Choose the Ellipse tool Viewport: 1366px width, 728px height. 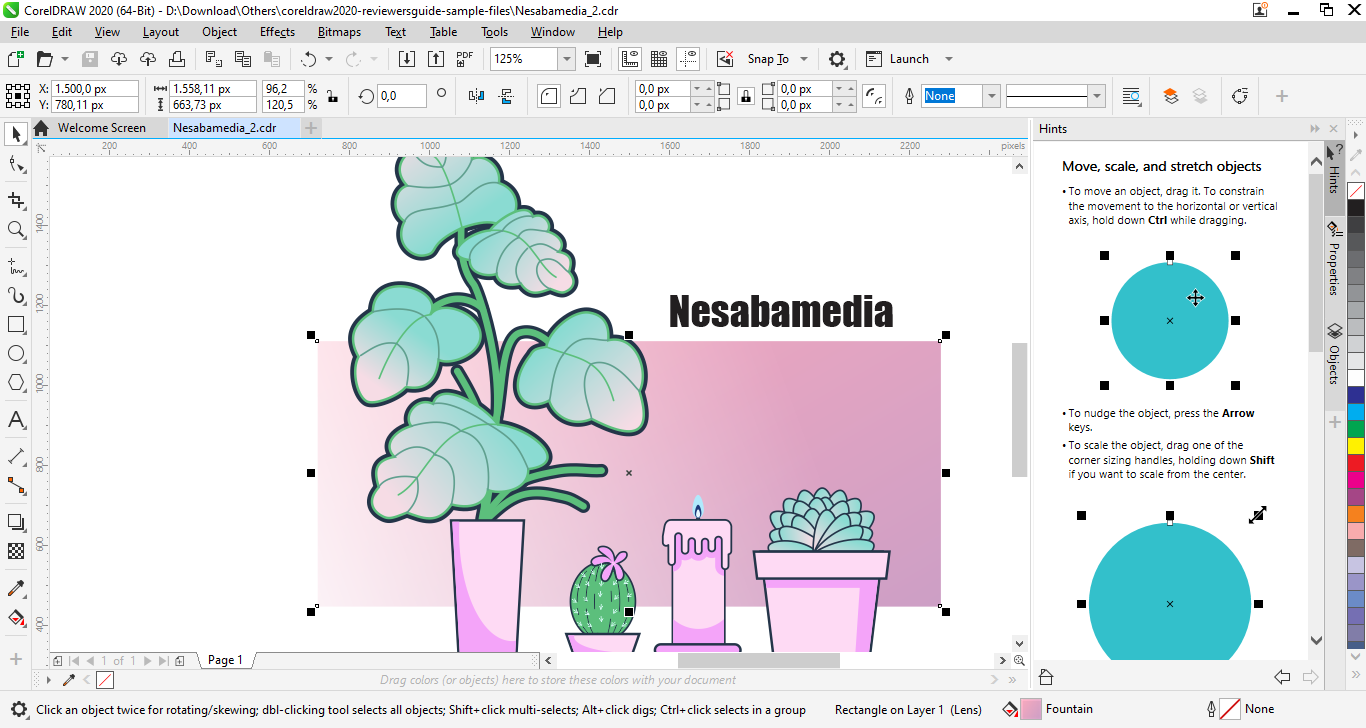[16, 354]
